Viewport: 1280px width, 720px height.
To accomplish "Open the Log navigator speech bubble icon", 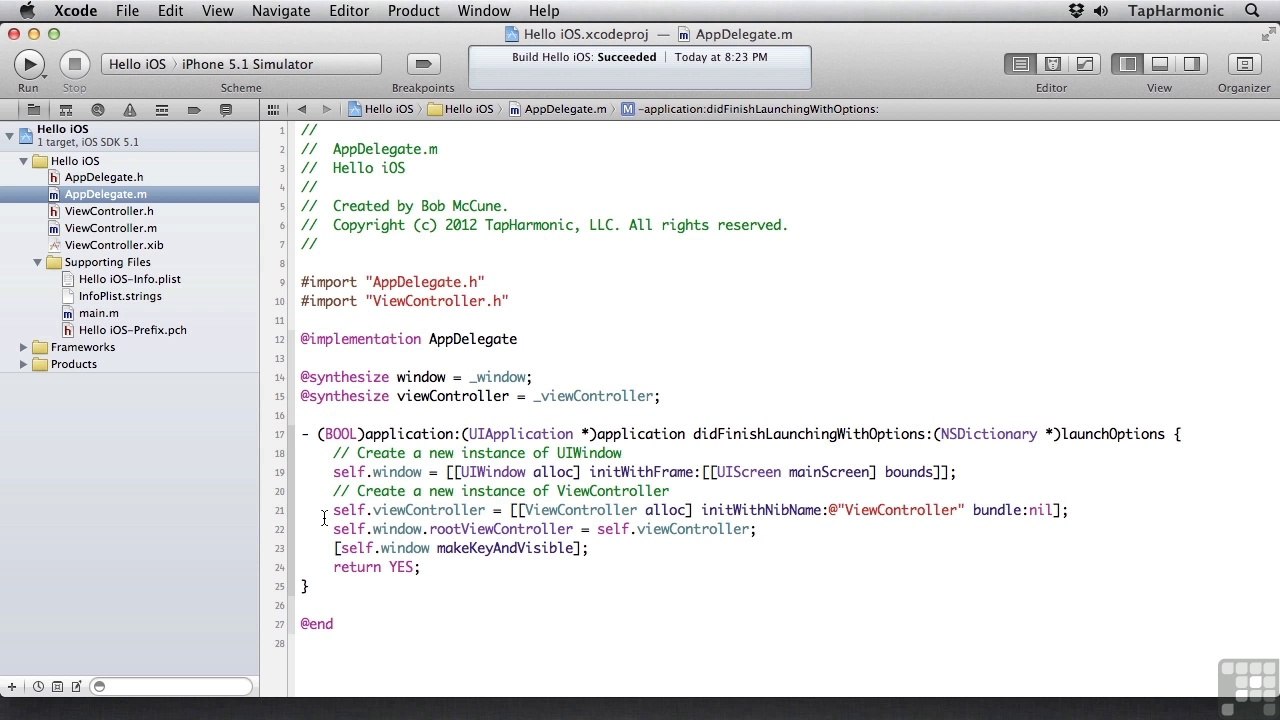I will pyautogui.click(x=226, y=110).
